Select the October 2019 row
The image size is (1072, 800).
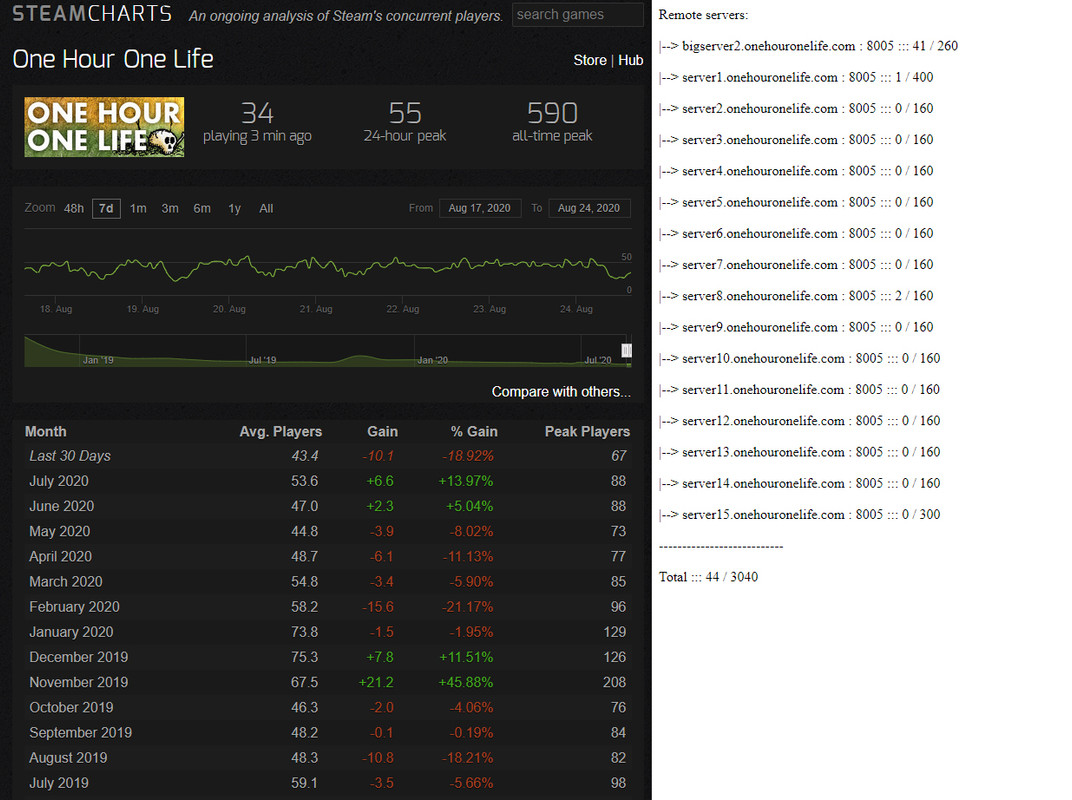click(327, 708)
